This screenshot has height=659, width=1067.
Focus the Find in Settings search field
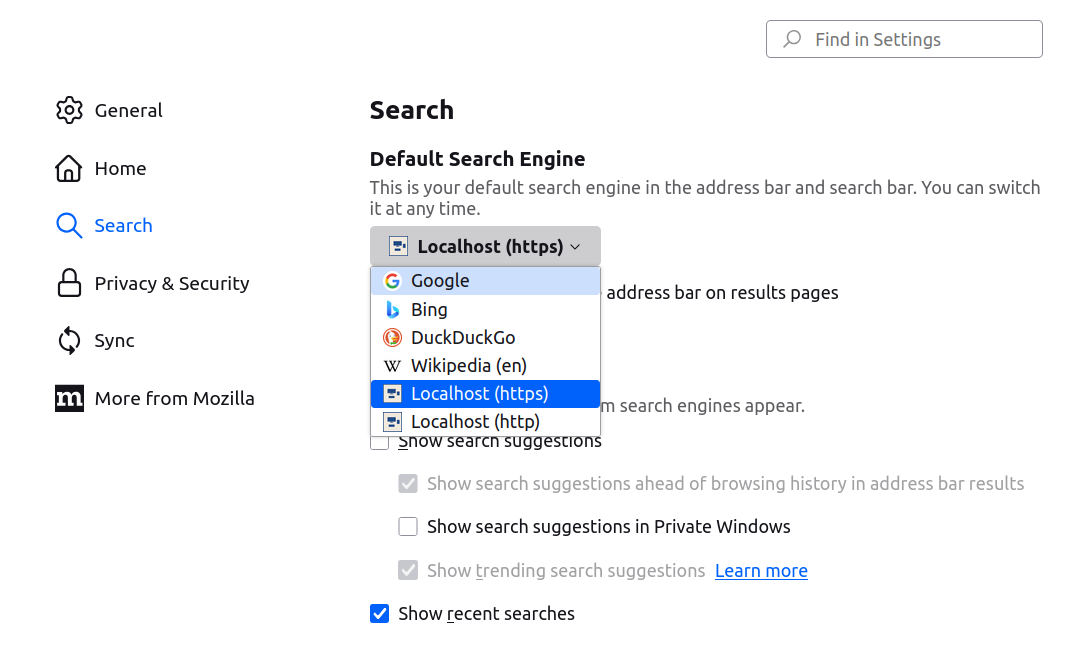[x=904, y=39]
